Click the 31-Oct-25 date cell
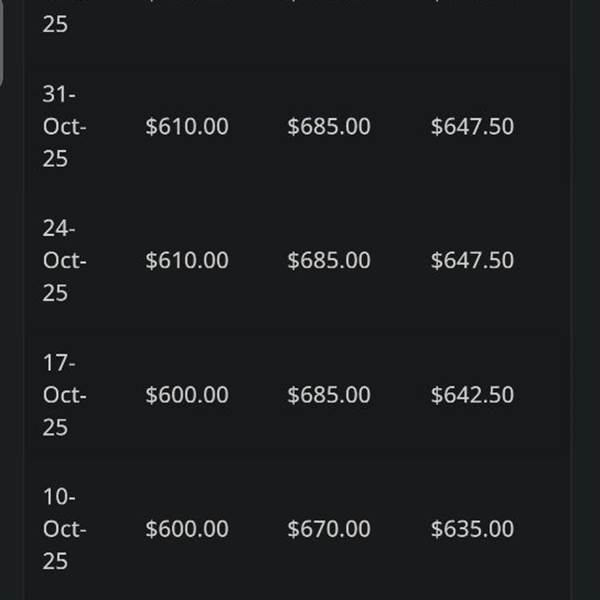The image size is (600, 600). pyautogui.click(x=64, y=127)
